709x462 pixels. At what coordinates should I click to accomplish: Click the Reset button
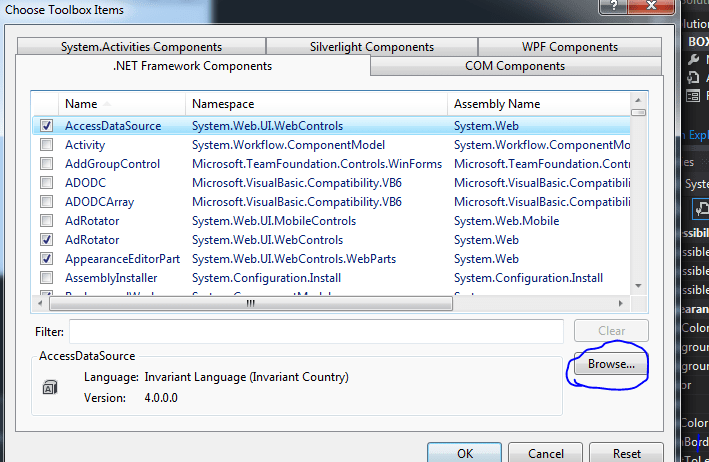click(x=626, y=453)
